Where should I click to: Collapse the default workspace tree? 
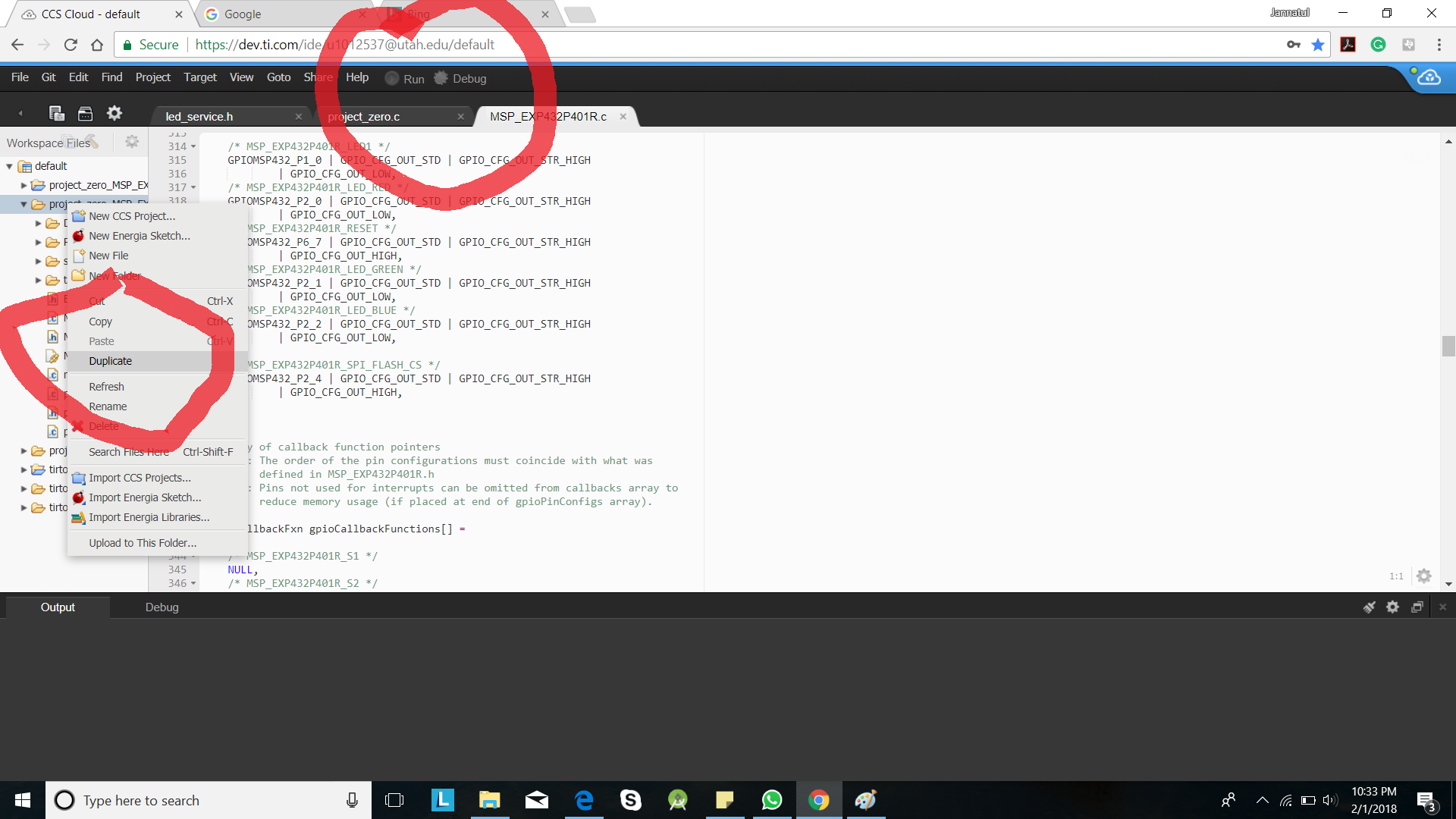[9, 166]
